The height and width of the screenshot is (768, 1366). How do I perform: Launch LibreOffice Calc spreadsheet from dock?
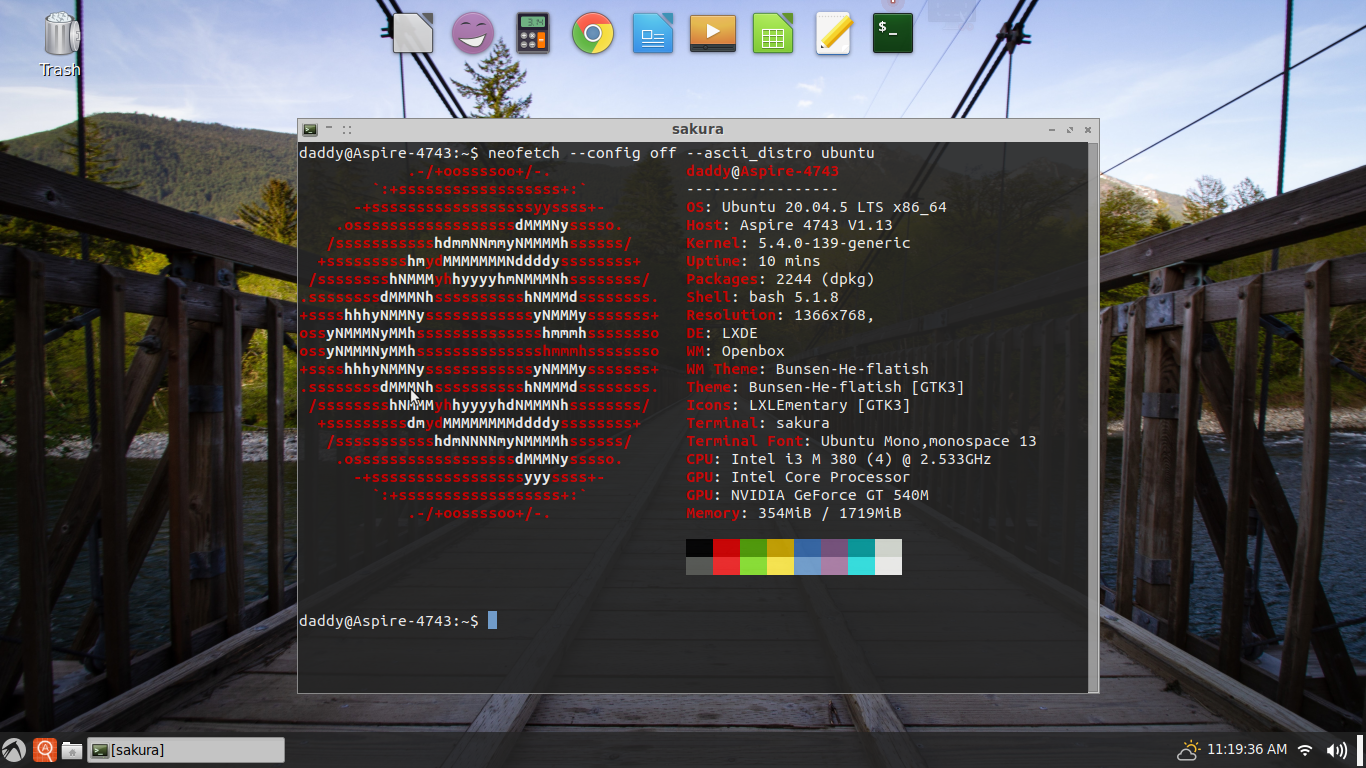[773, 33]
